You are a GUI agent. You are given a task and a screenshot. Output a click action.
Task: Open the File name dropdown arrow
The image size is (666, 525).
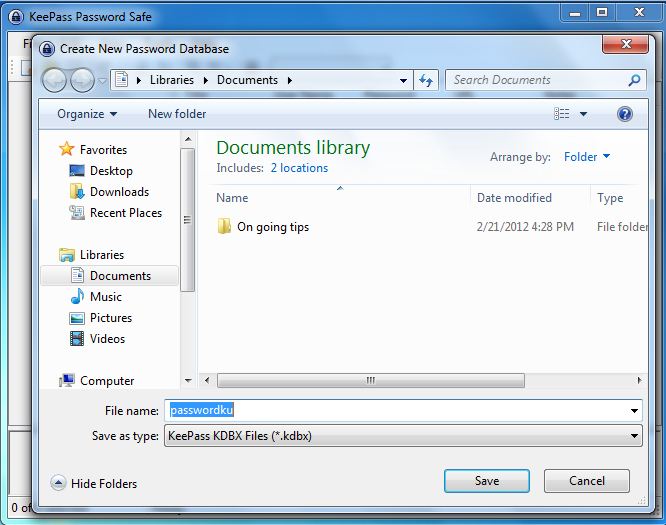pyautogui.click(x=634, y=411)
